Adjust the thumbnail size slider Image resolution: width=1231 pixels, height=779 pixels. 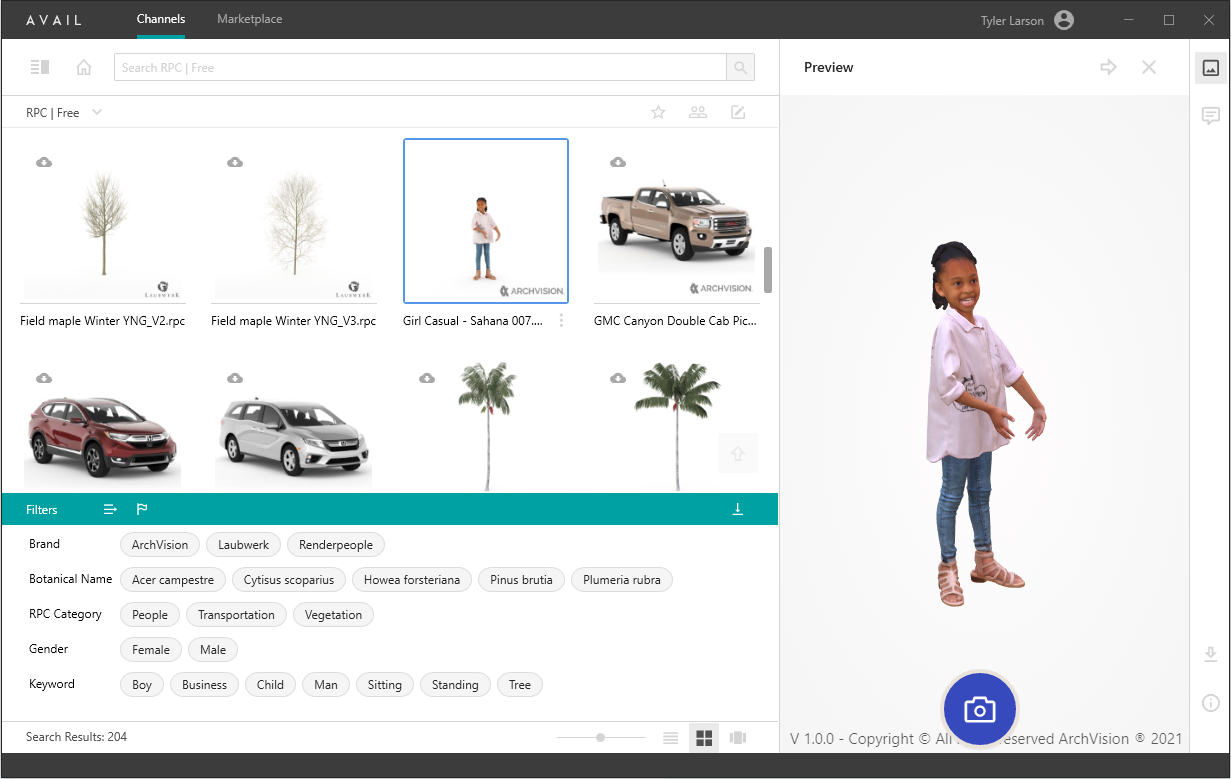coord(601,738)
